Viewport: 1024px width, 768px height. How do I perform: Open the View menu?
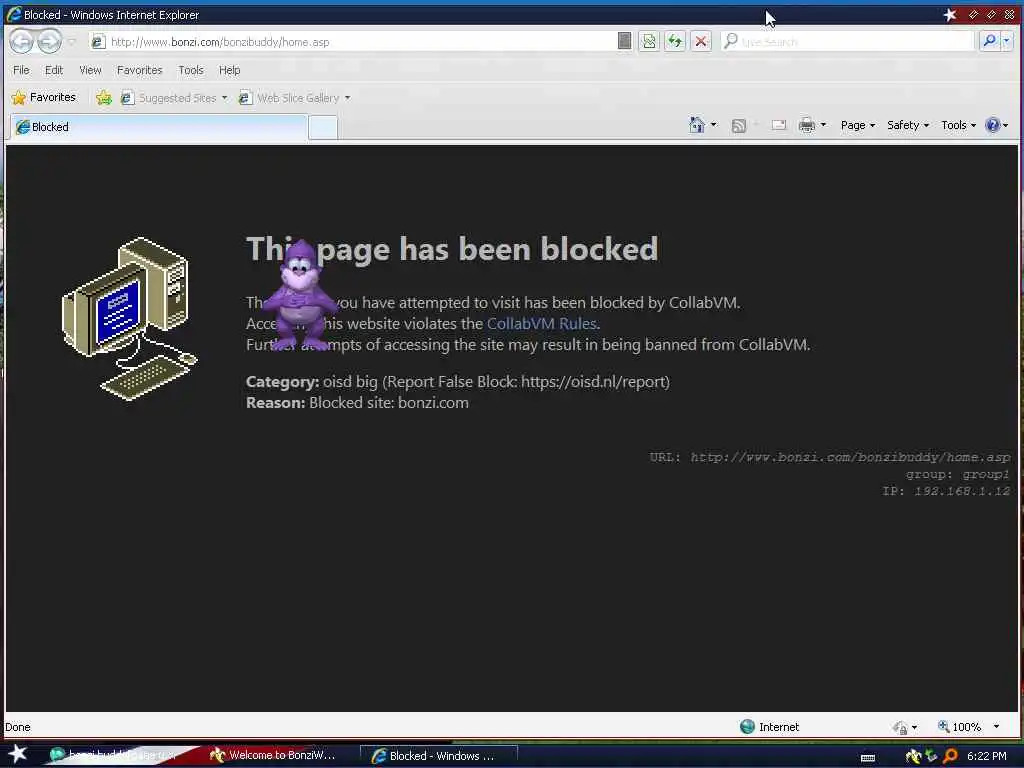point(90,70)
